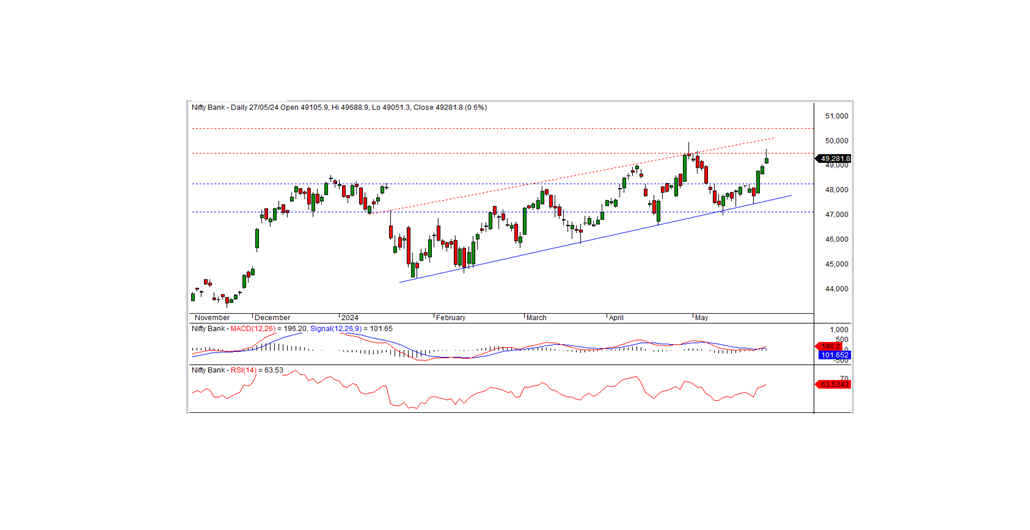This screenshot has width=1030, height=530.
Task: Select the 51,000 price axis label
Action: pos(837,116)
